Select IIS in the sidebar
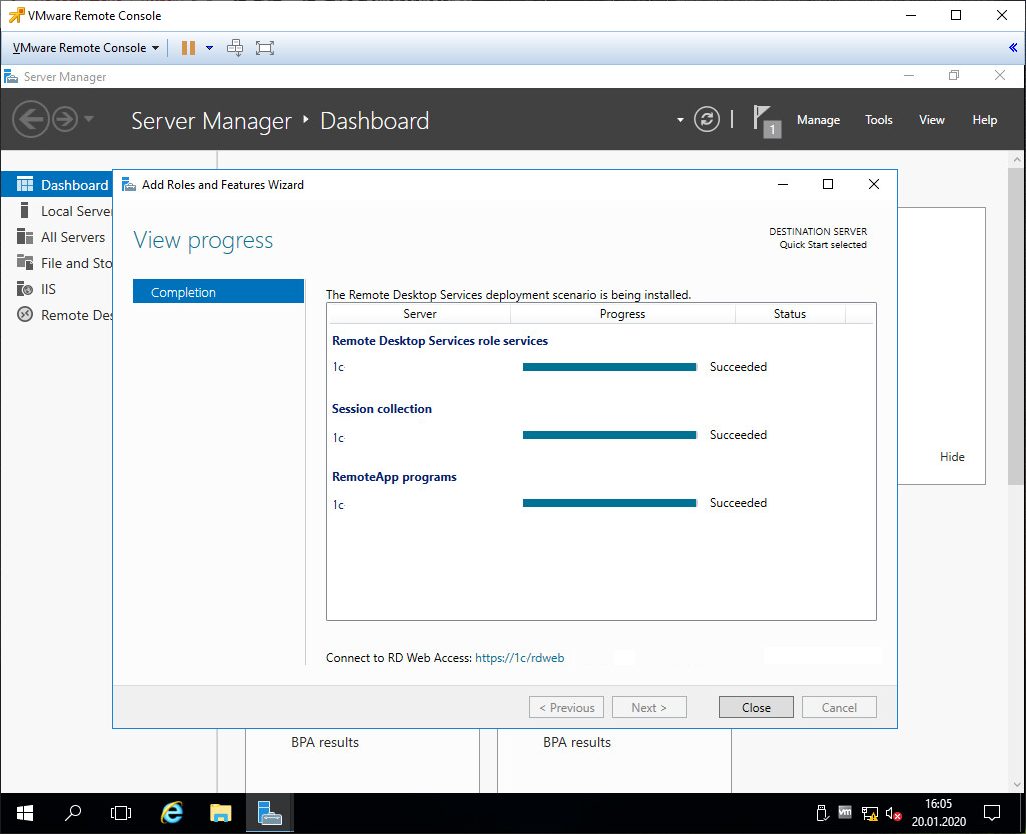 pos(57,289)
